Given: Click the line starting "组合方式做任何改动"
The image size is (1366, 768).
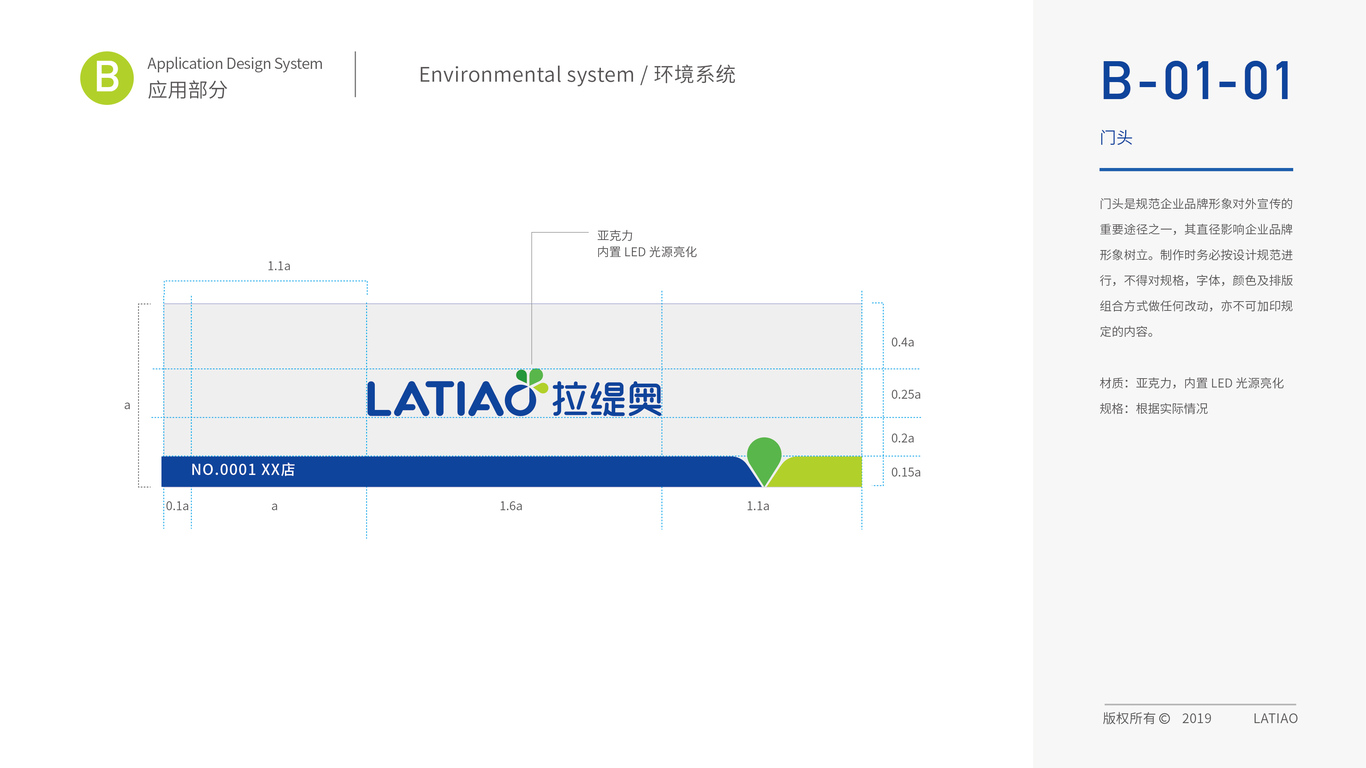Looking at the screenshot, I should (1196, 306).
